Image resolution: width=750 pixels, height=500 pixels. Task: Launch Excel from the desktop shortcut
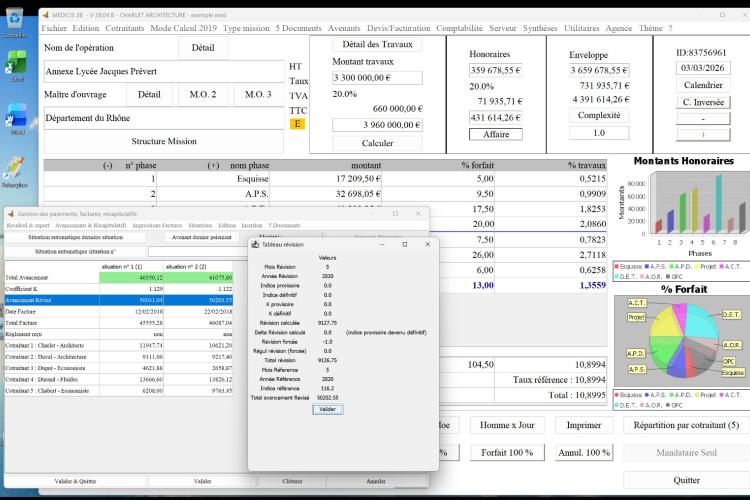tap(16, 66)
